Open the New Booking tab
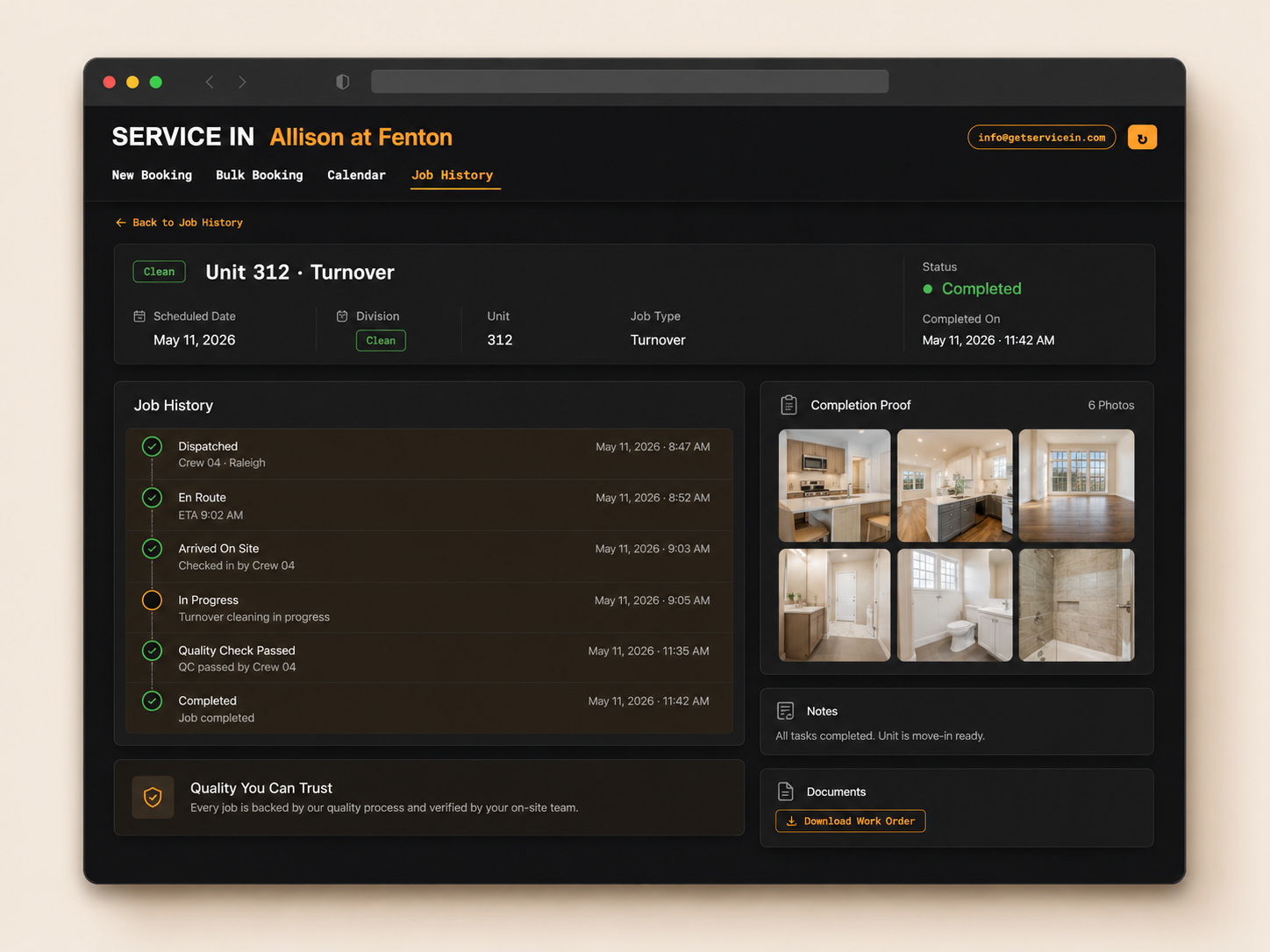Viewport: 1270px width, 952px height. tap(152, 175)
